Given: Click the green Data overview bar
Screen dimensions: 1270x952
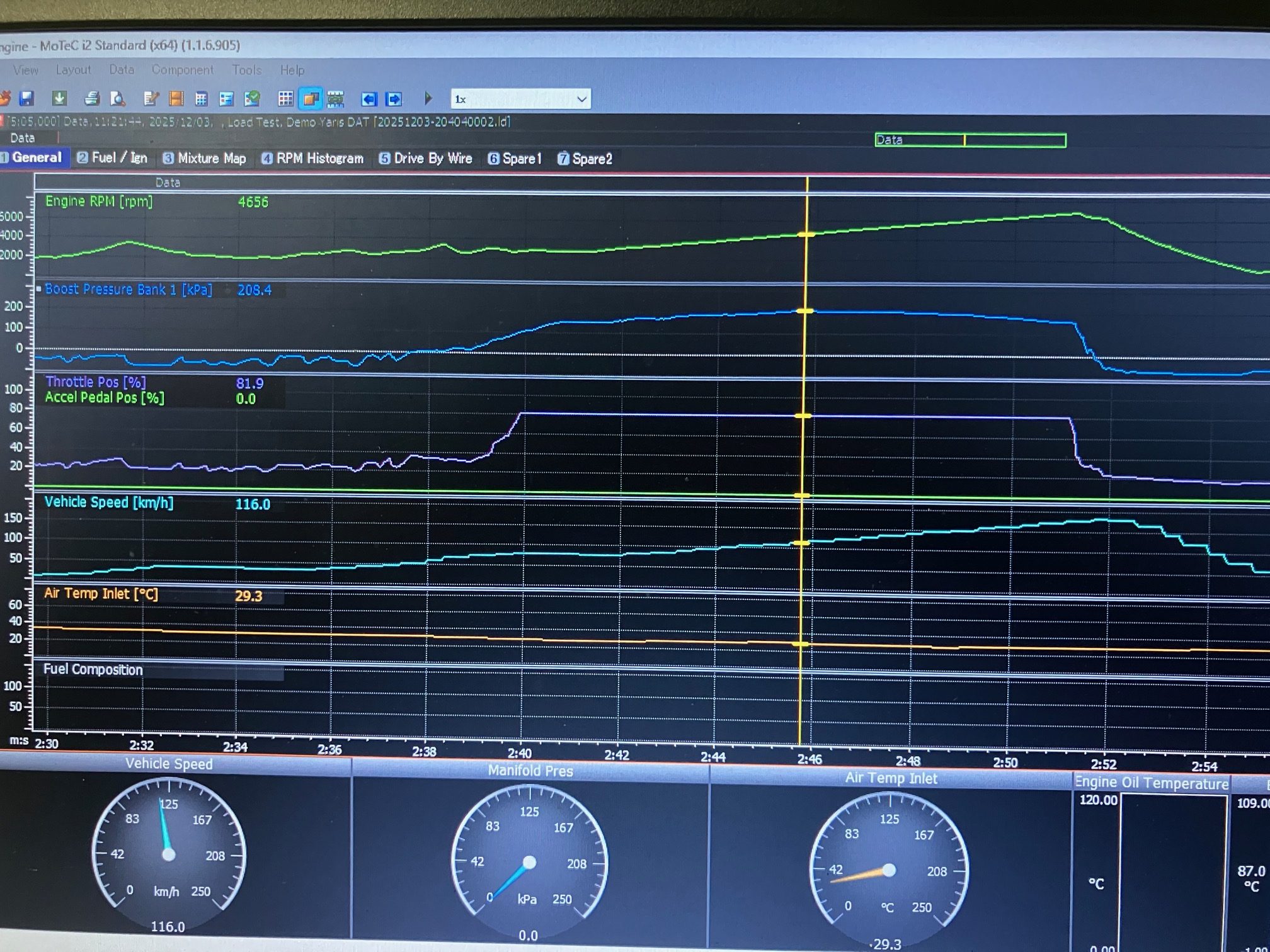Looking at the screenshot, I should 970,140.
